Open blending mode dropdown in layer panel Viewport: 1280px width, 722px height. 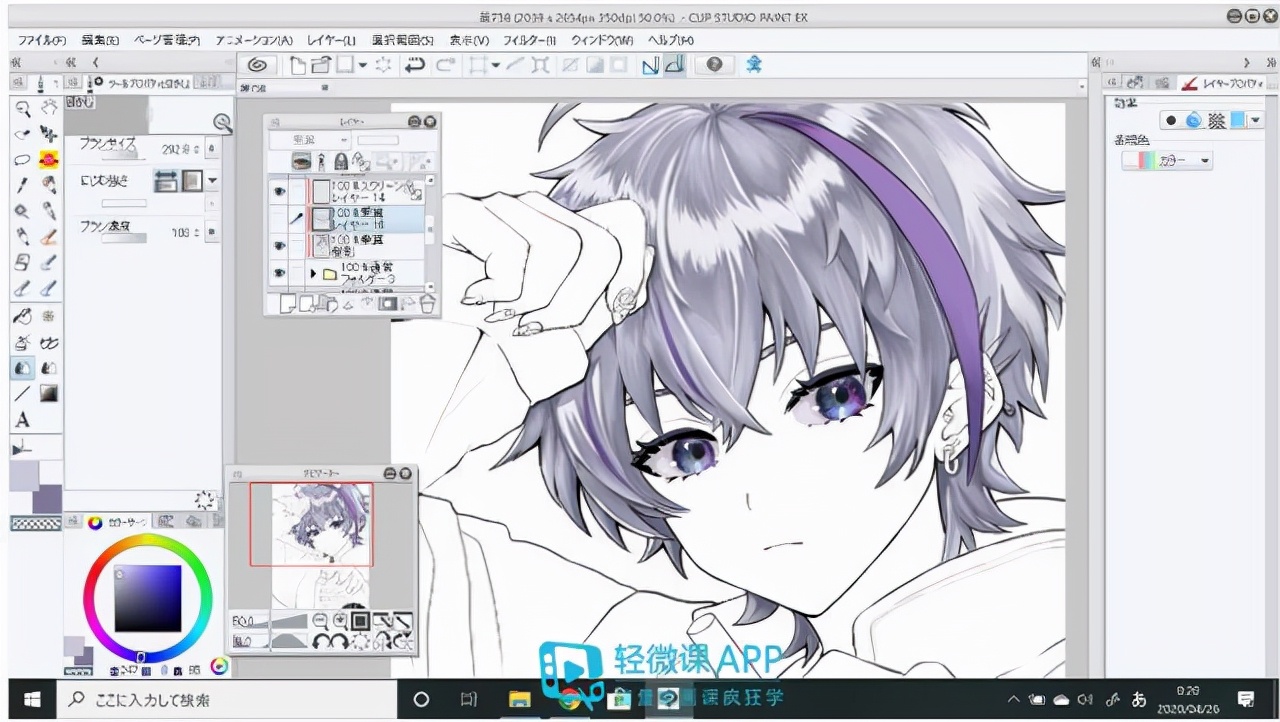click(309, 140)
